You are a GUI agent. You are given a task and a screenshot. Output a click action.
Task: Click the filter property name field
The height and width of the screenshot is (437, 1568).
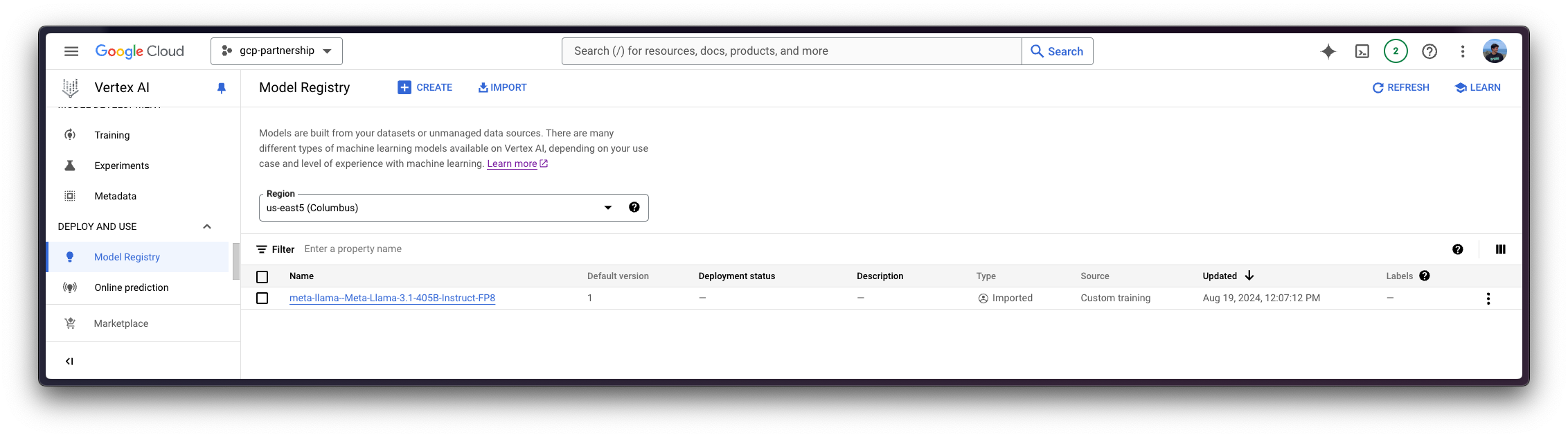coord(353,249)
